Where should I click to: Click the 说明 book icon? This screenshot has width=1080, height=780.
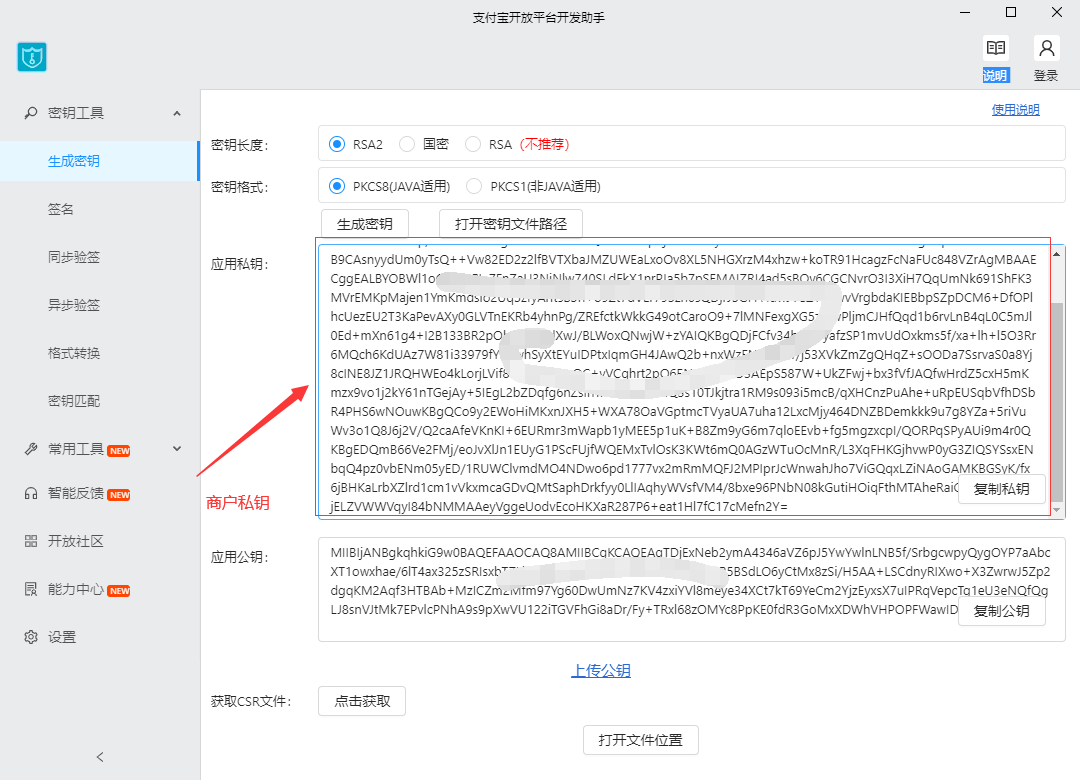995,48
